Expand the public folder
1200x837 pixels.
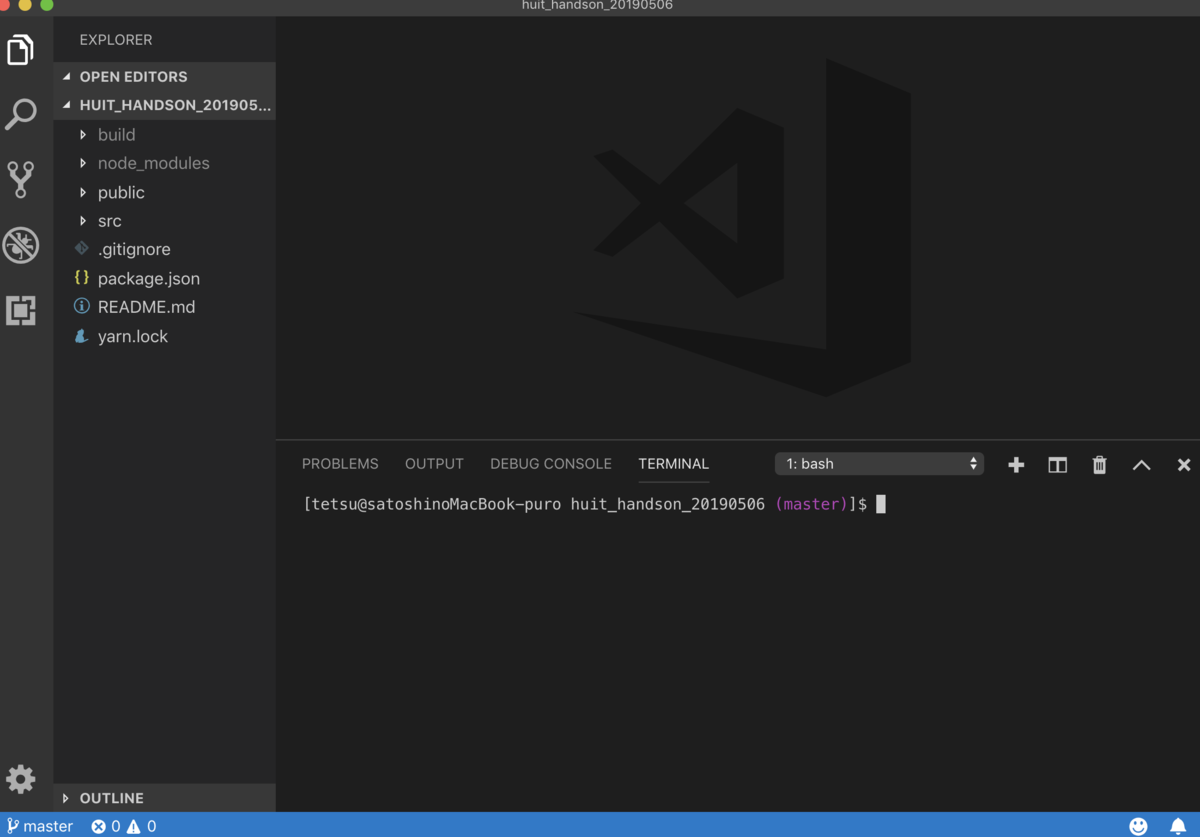(x=165, y=192)
